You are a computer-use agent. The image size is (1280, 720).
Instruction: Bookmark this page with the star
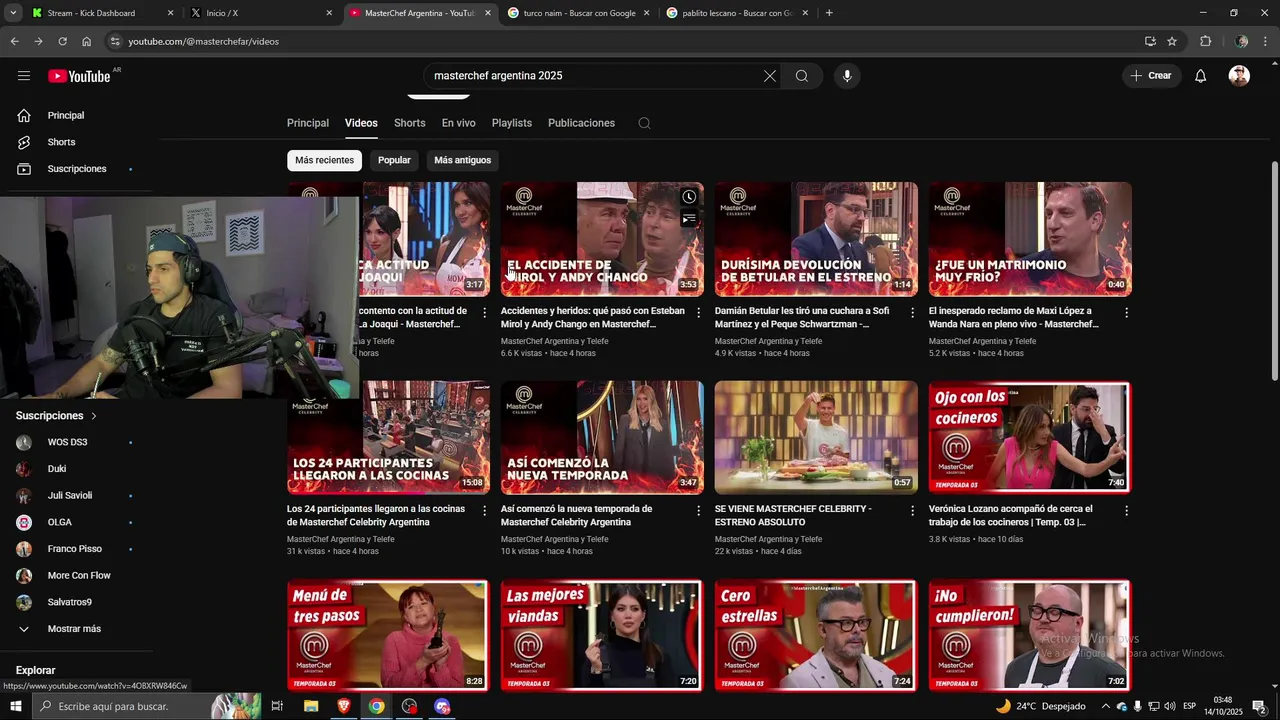(x=1172, y=41)
